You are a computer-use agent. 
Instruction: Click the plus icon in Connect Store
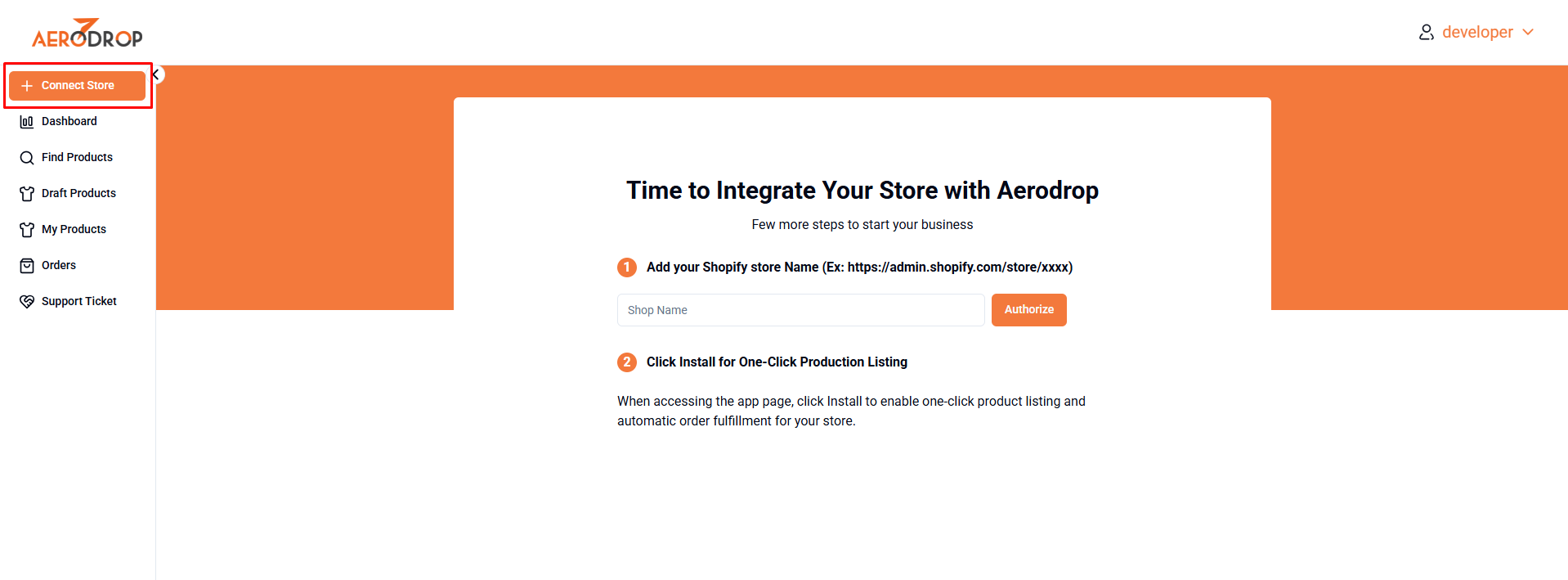27,86
